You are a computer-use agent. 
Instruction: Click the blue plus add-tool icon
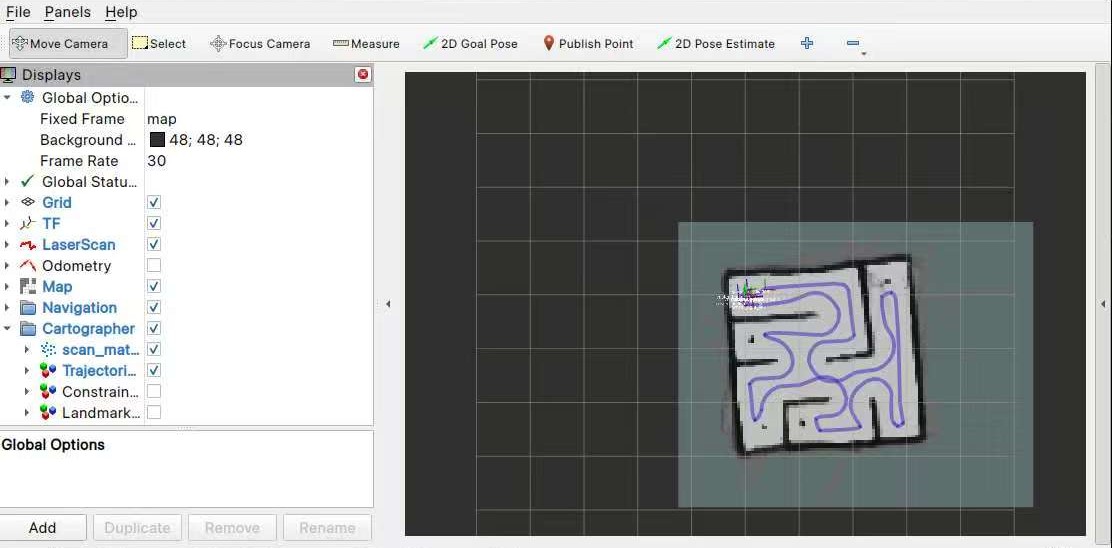coord(807,44)
